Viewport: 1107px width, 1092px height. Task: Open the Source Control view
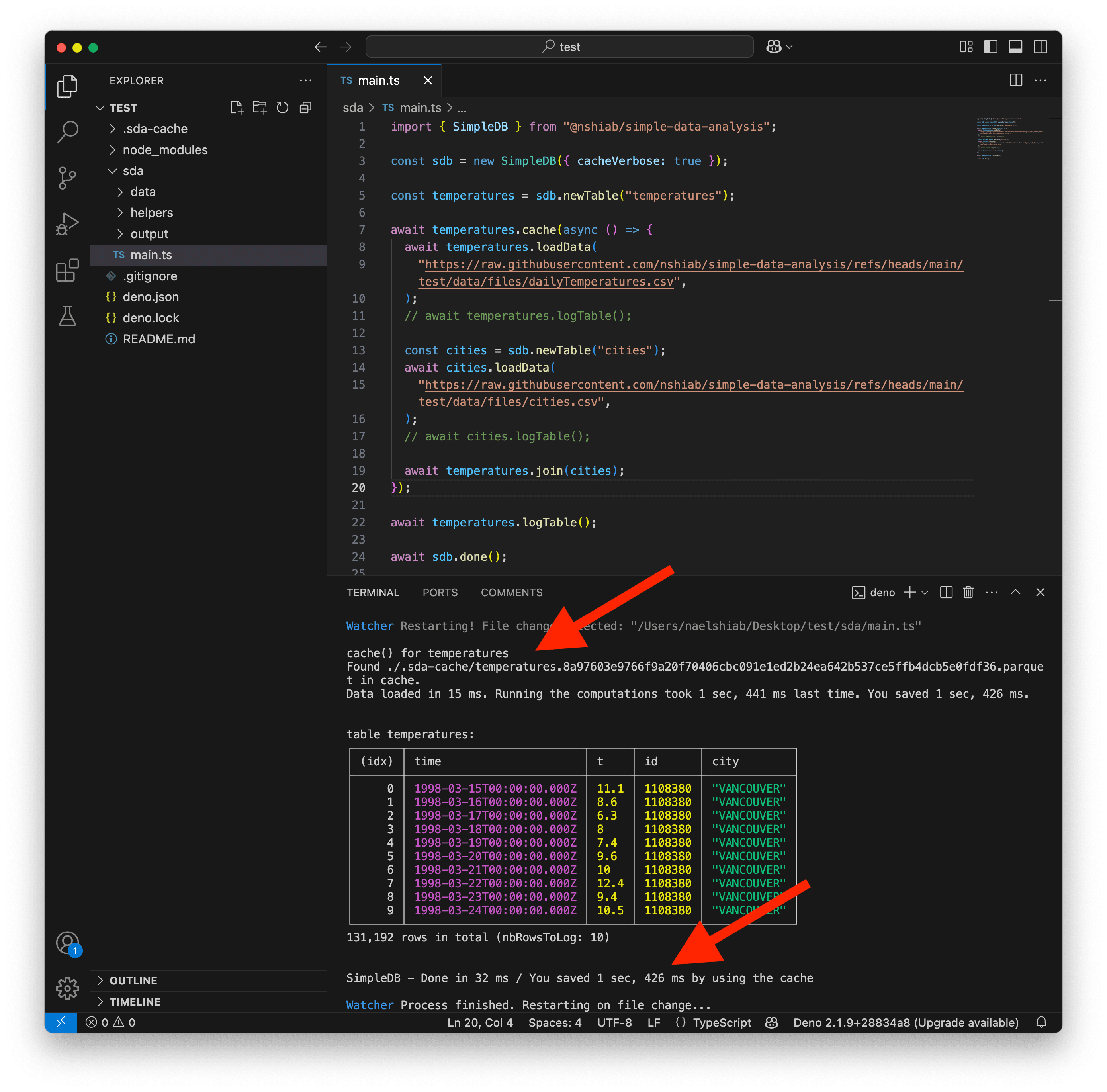tap(67, 178)
